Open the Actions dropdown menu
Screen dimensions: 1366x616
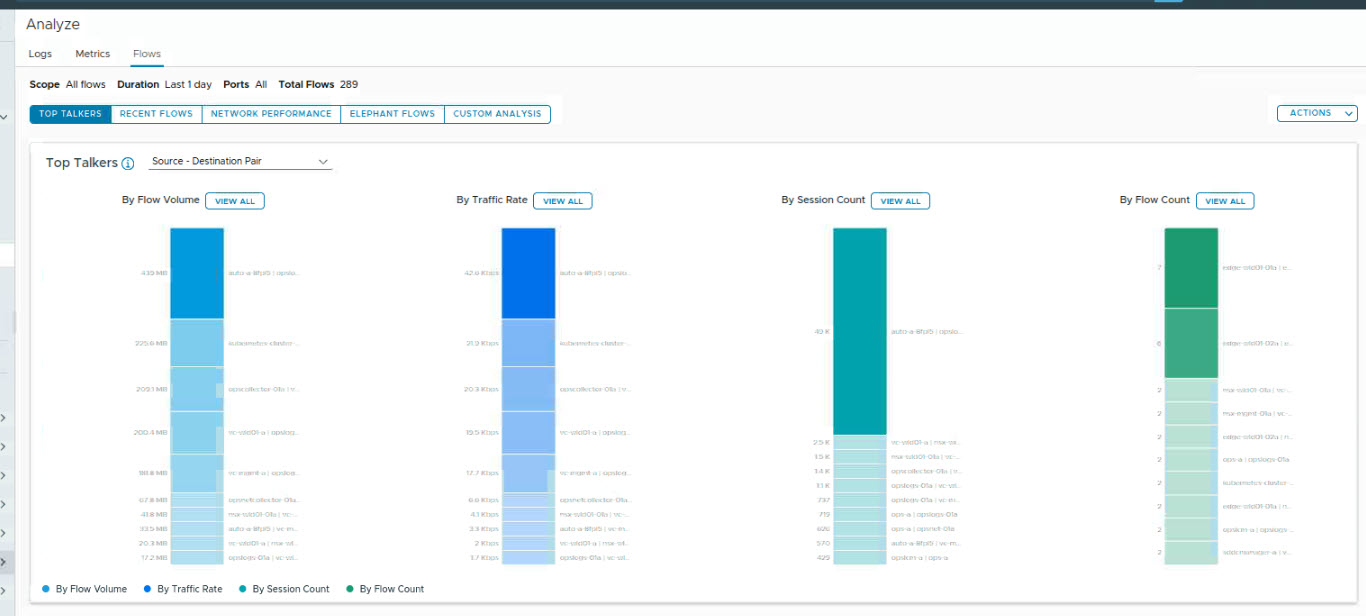[x=1317, y=113]
